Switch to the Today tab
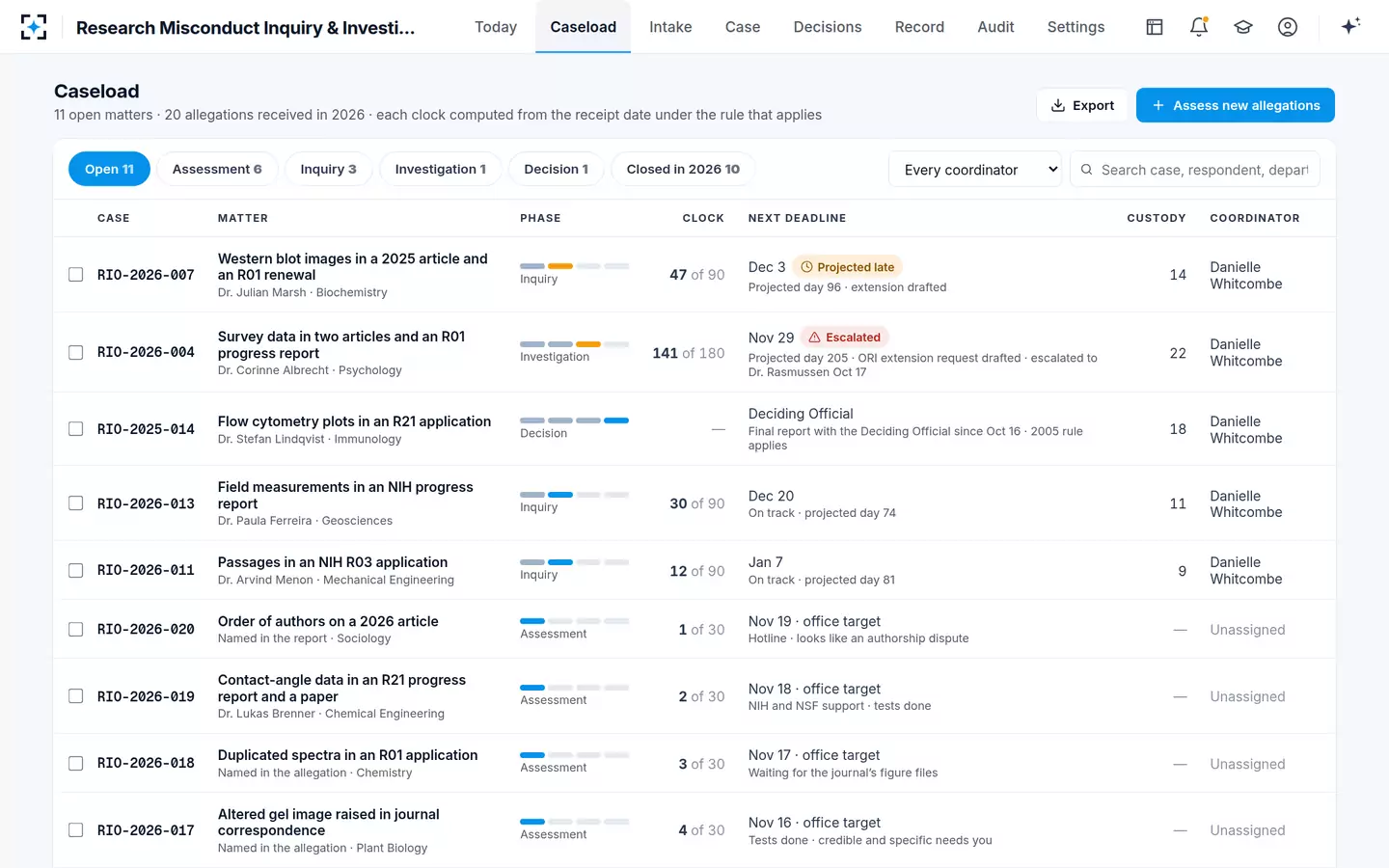The width and height of the screenshot is (1389, 868). (496, 27)
